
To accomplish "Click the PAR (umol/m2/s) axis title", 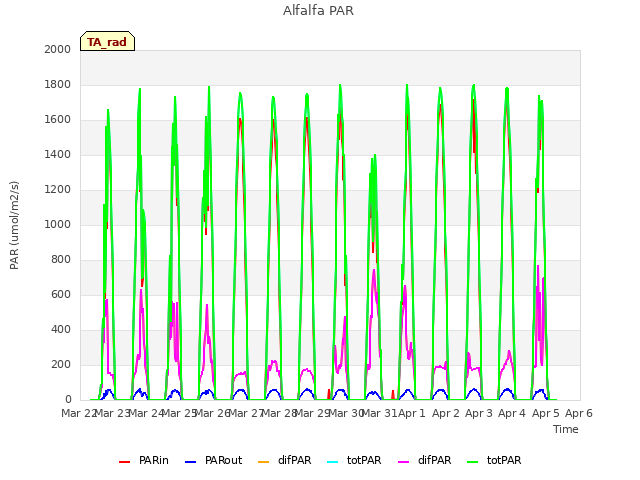I will [14, 225].
